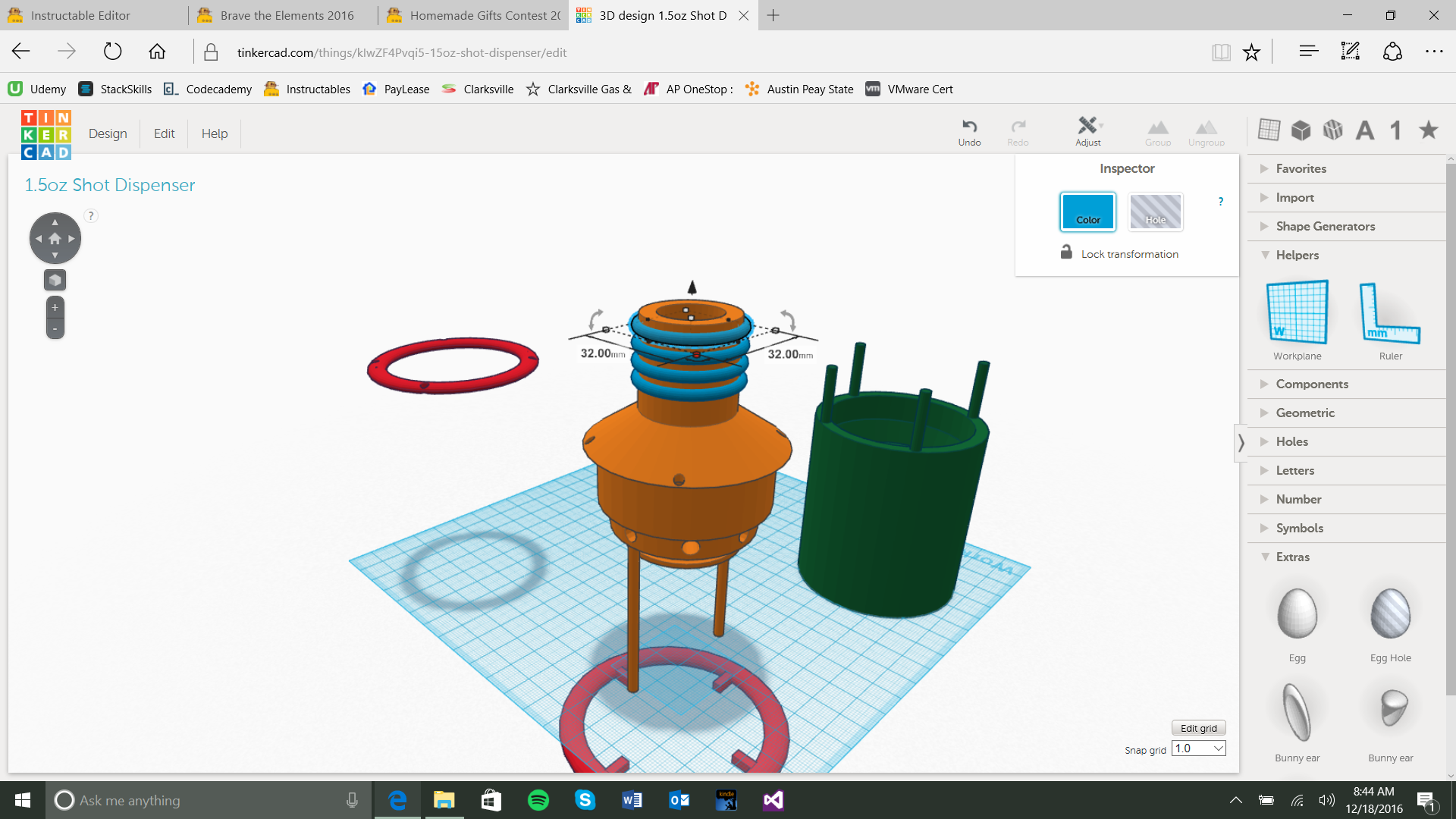Click the fit-view cube icon

55,280
